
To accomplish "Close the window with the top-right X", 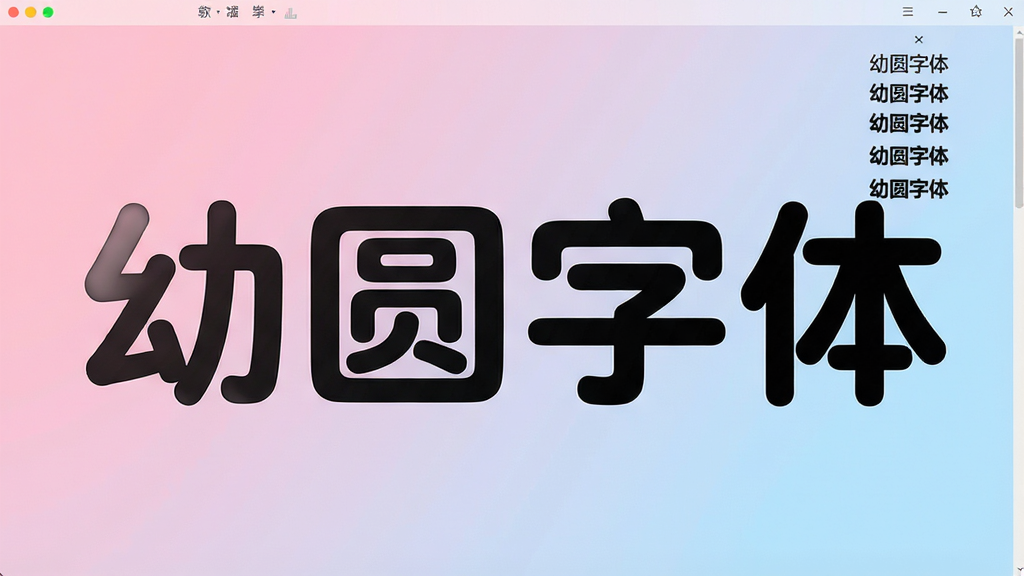I will click(1008, 12).
